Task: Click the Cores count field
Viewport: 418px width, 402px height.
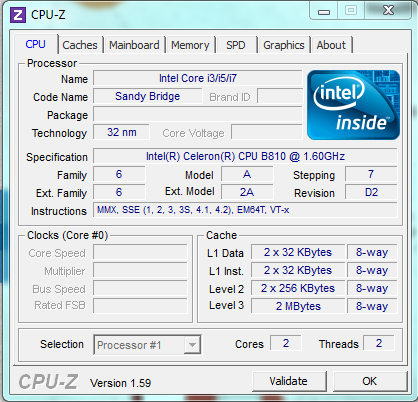Action: [286, 343]
